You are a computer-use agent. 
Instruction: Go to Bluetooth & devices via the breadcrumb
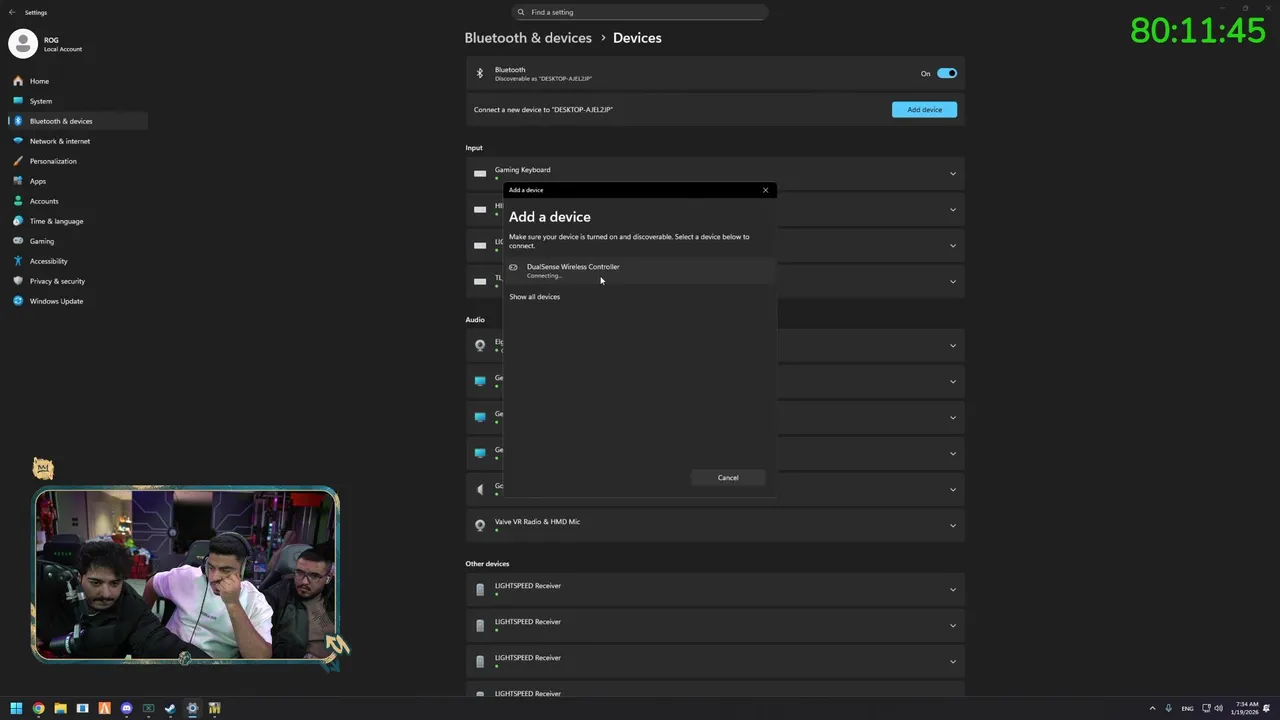[528, 38]
